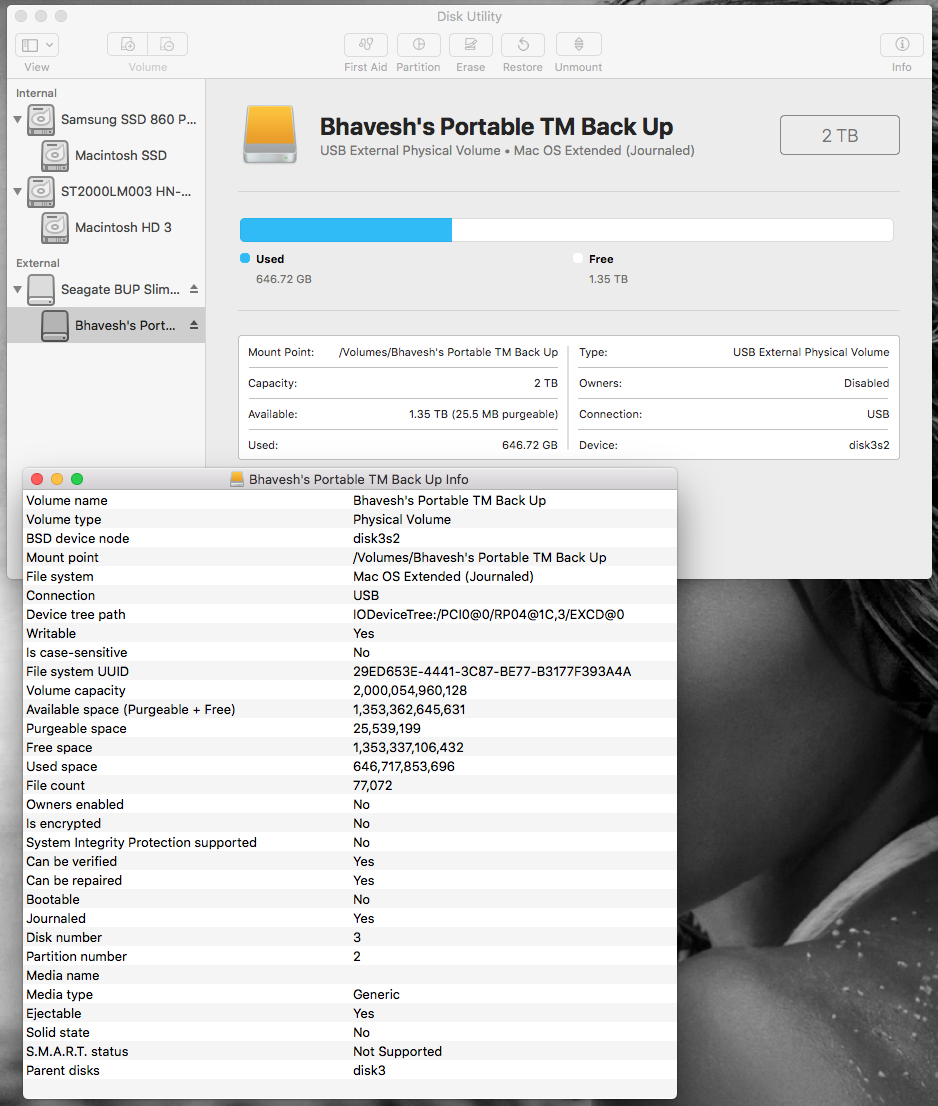This screenshot has height=1106, width=938.
Task: Click the Samsung SSD disk icon
Action: click(41, 120)
